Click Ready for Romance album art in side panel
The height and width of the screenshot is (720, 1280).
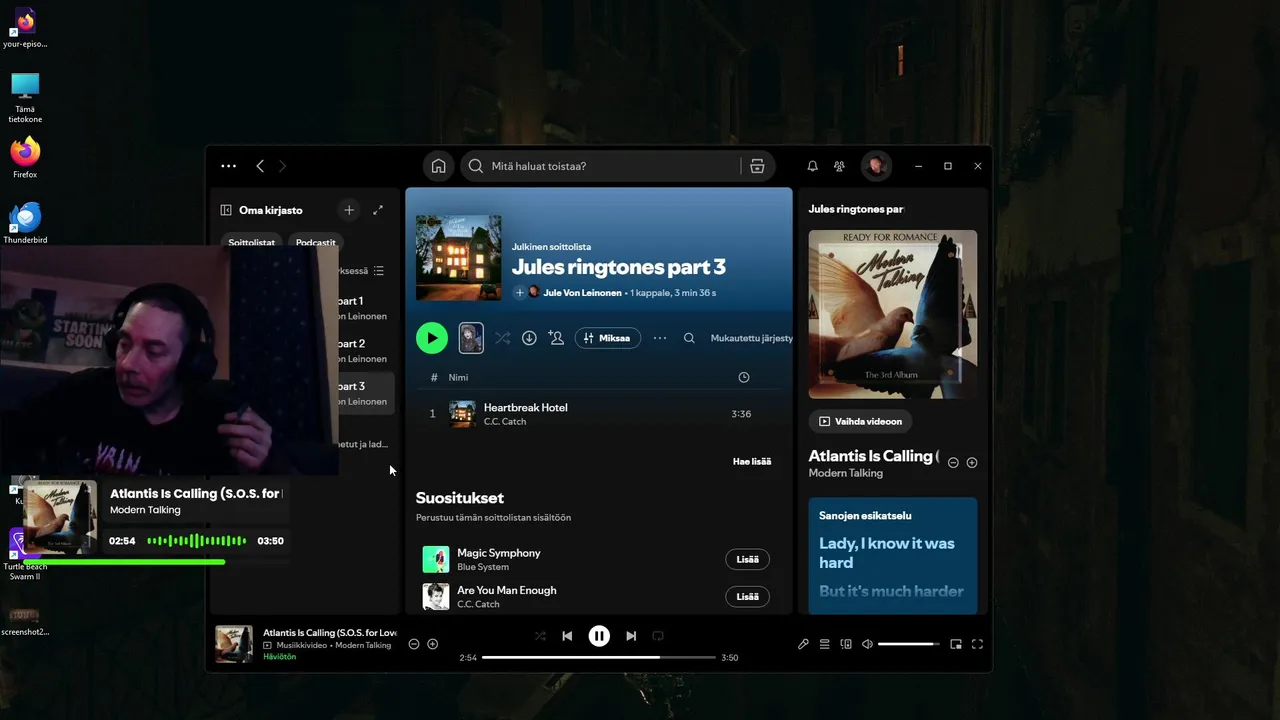893,314
